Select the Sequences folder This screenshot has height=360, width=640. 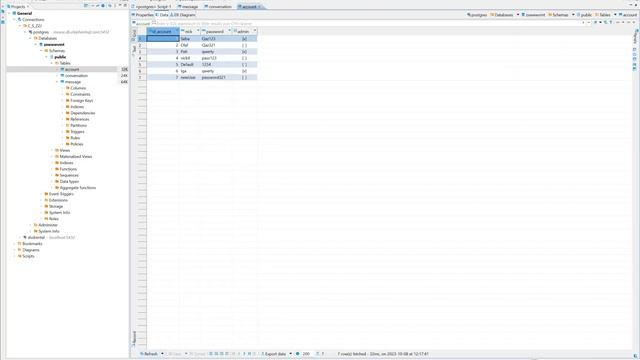point(69,175)
